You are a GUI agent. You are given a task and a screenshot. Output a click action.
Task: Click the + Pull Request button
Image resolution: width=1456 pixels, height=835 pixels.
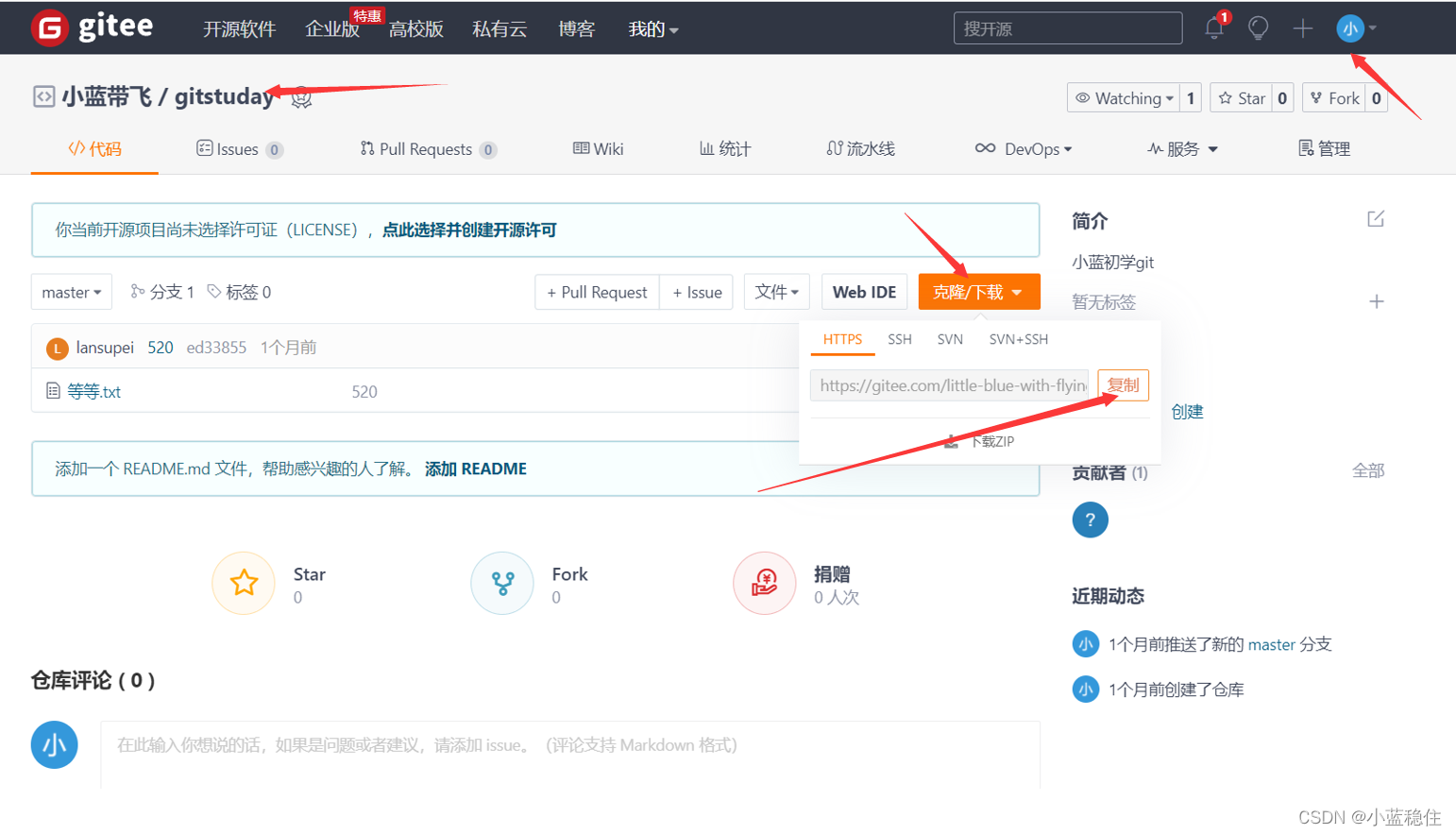click(597, 292)
